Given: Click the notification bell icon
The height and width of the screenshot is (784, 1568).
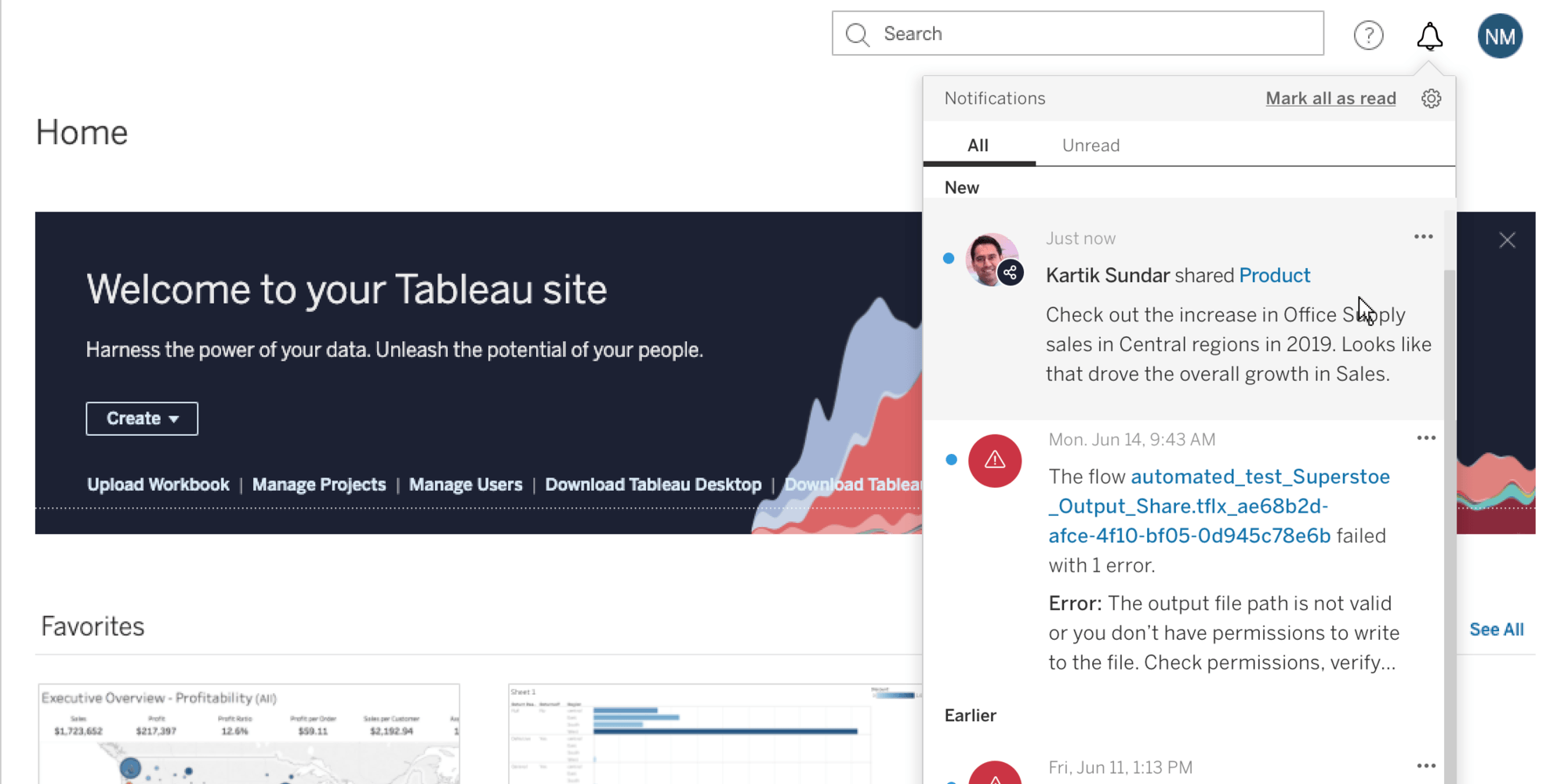Looking at the screenshot, I should 1429,35.
